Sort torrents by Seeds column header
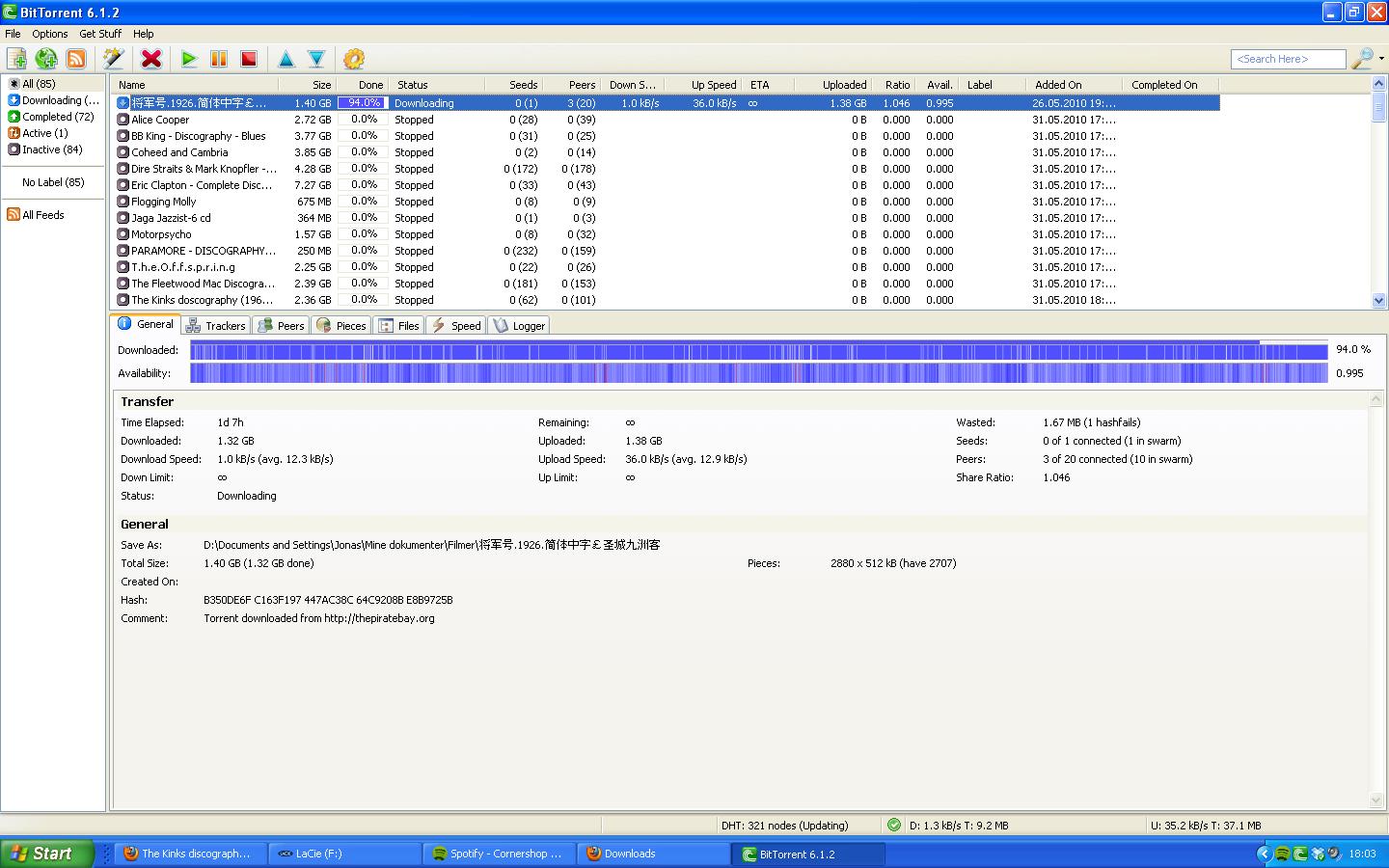 pos(514,85)
